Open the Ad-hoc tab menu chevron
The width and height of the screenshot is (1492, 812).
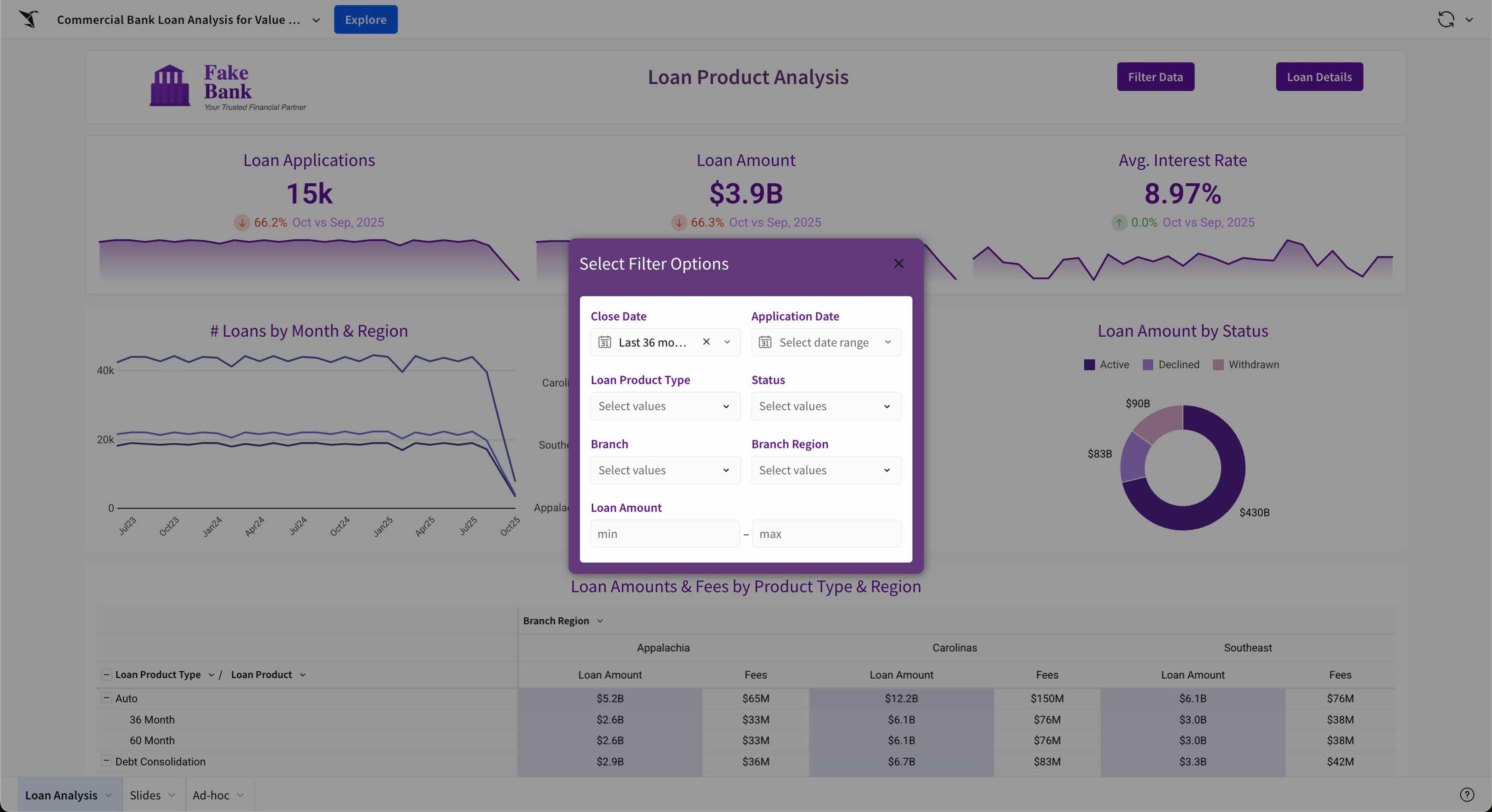(240, 795)
